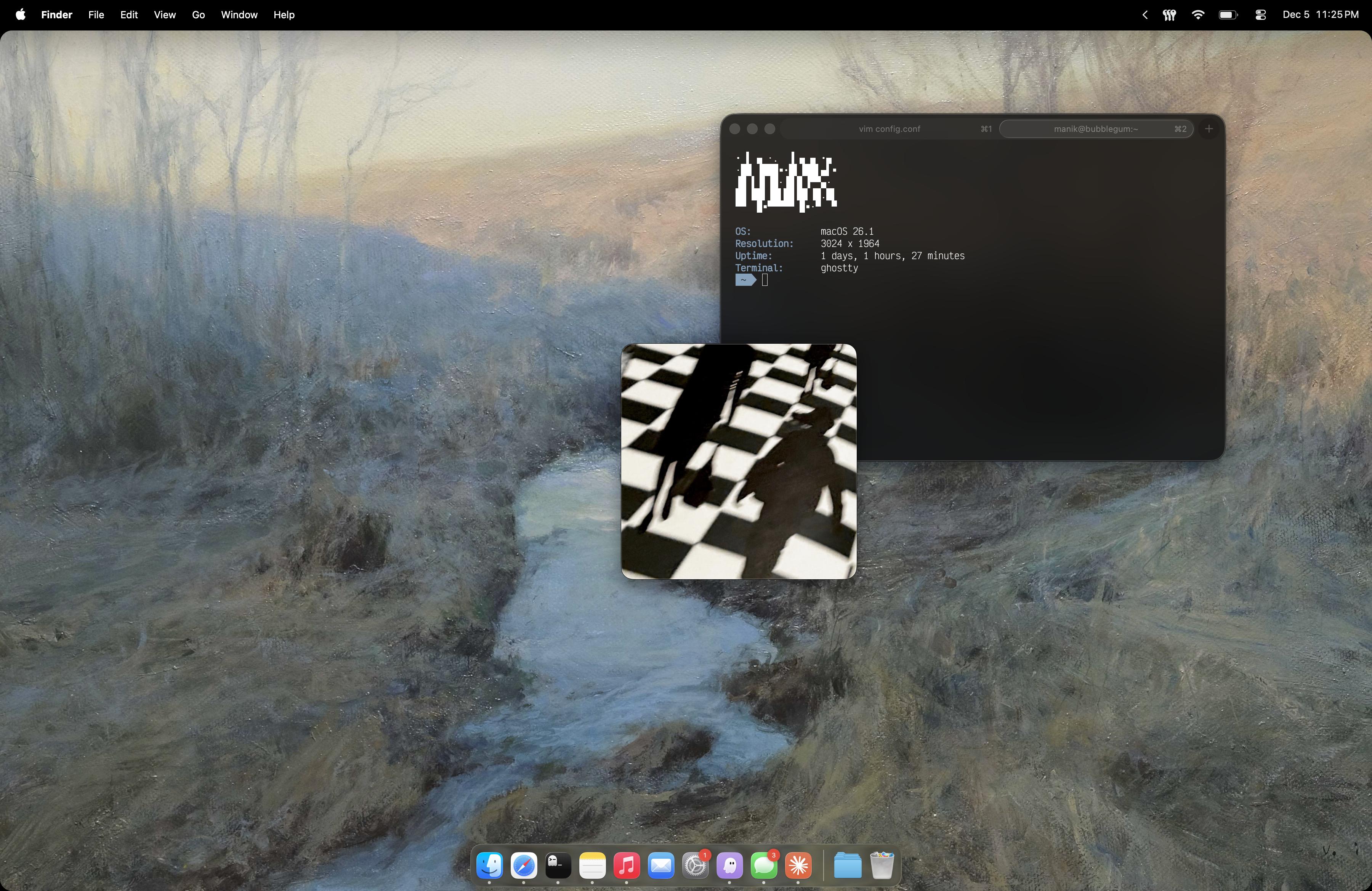
Task: Launch the Claude app in dock
Action: [798, 865]
